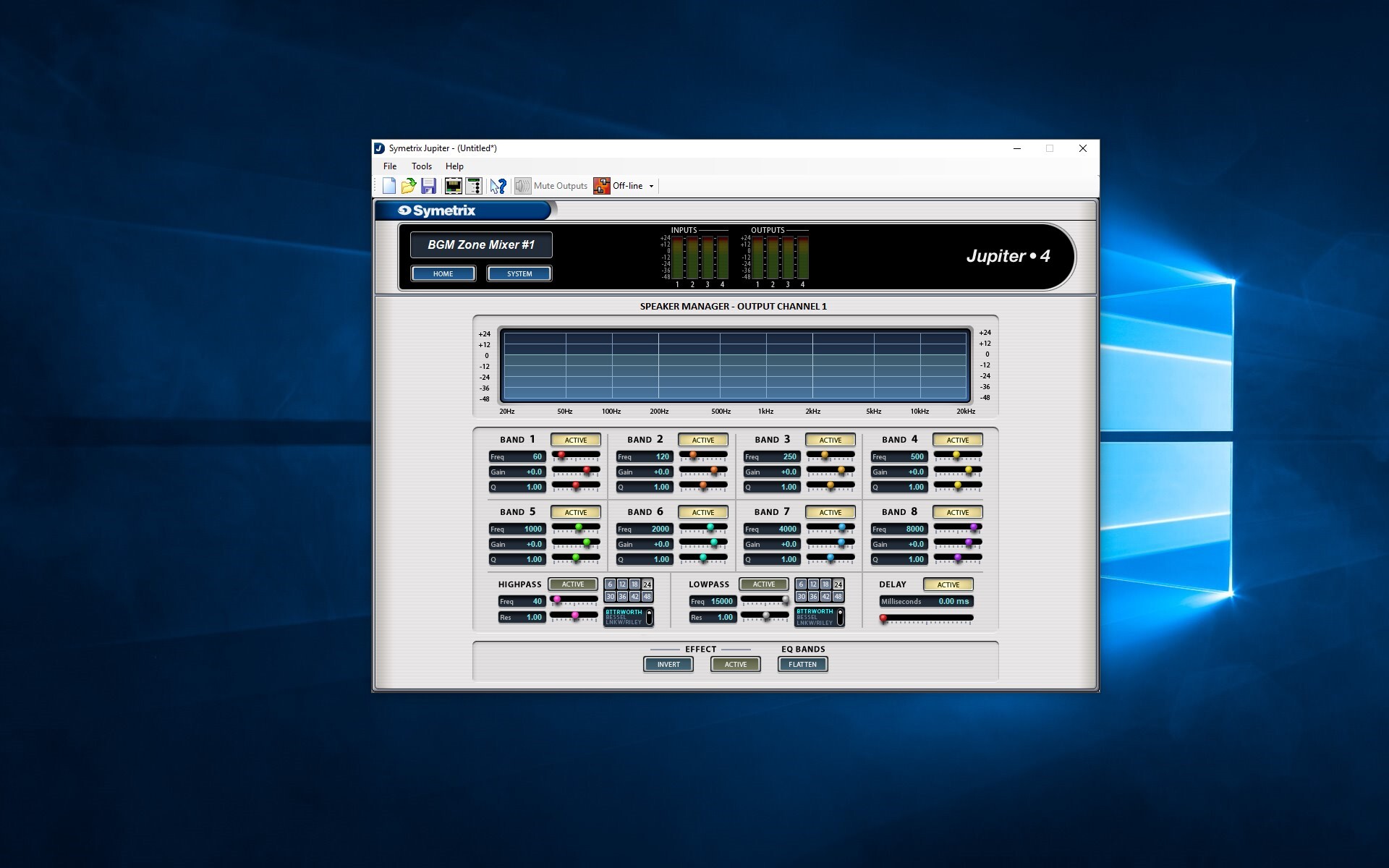Expand the Off-line dropdown arrow
Viewport: 1389px width, 868px height.
tap(651, 187)
